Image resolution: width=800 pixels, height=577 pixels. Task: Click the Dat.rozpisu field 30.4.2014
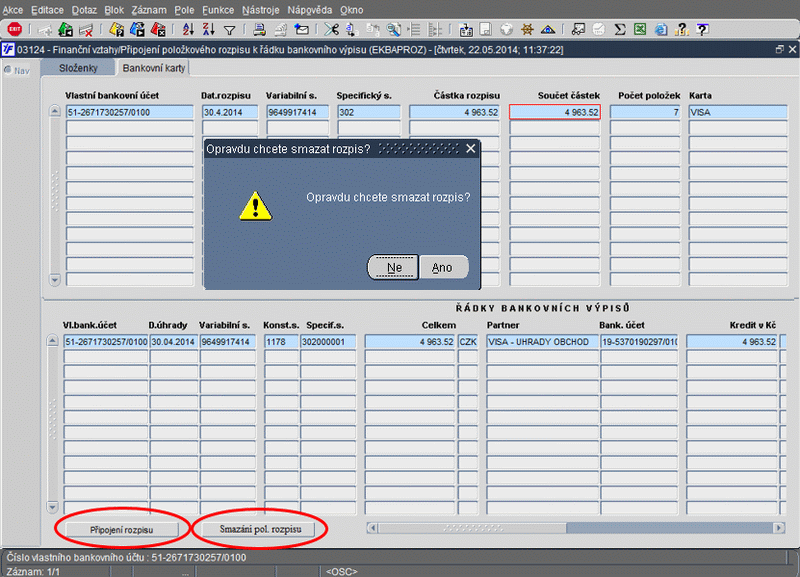[x=230, y=112]
